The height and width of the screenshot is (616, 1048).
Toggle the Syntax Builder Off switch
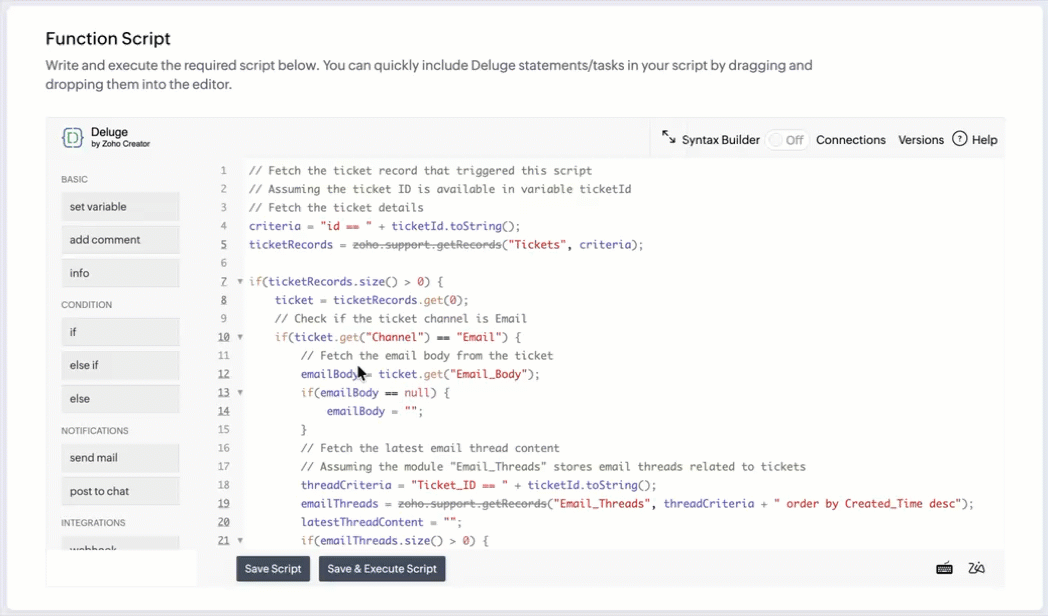[787, 140]
